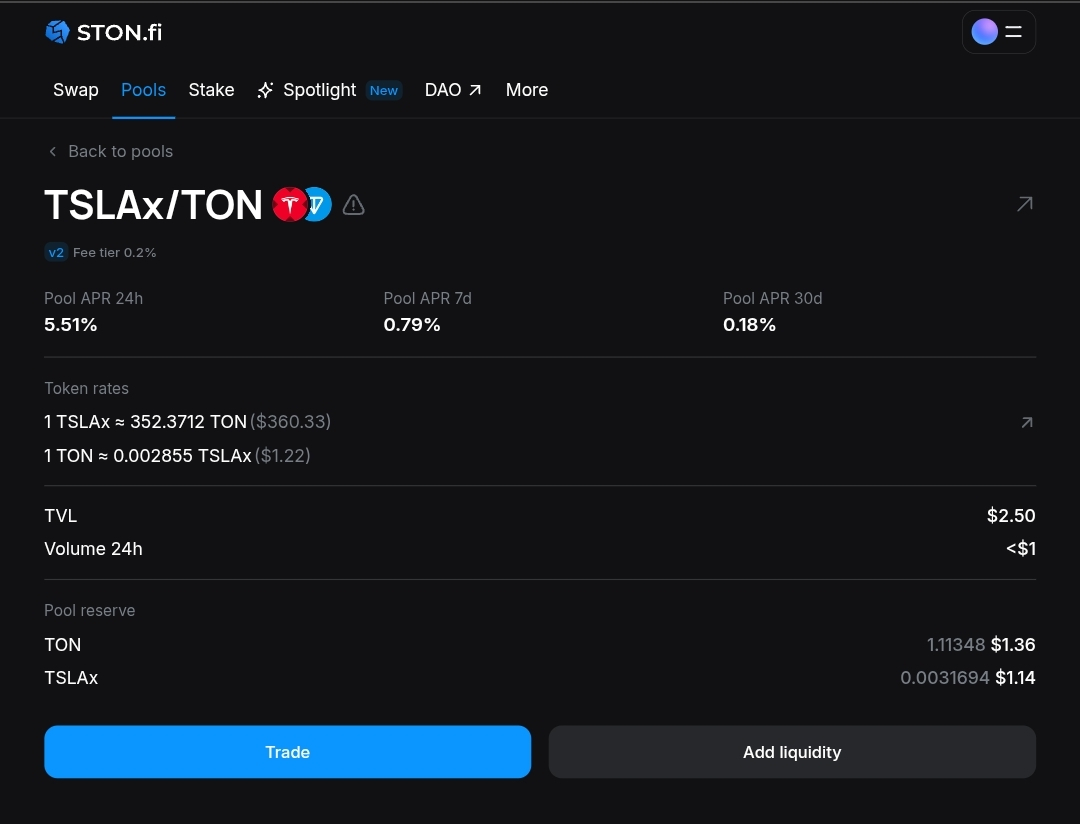
Task: Click the New badge next to Spotlight
Action: coord(384,90)
